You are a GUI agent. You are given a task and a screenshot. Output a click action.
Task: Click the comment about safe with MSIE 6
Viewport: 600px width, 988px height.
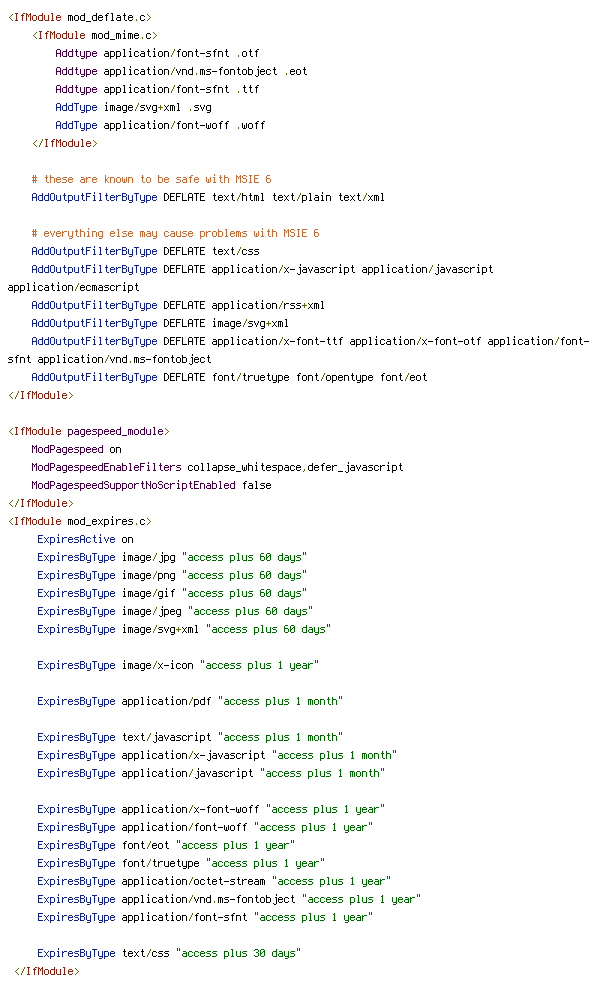pos(151,179)
